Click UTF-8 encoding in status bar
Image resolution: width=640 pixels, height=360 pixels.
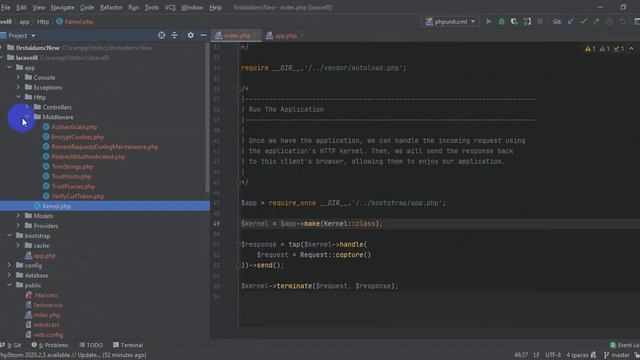pyautogui.click(x=553, y=355)
